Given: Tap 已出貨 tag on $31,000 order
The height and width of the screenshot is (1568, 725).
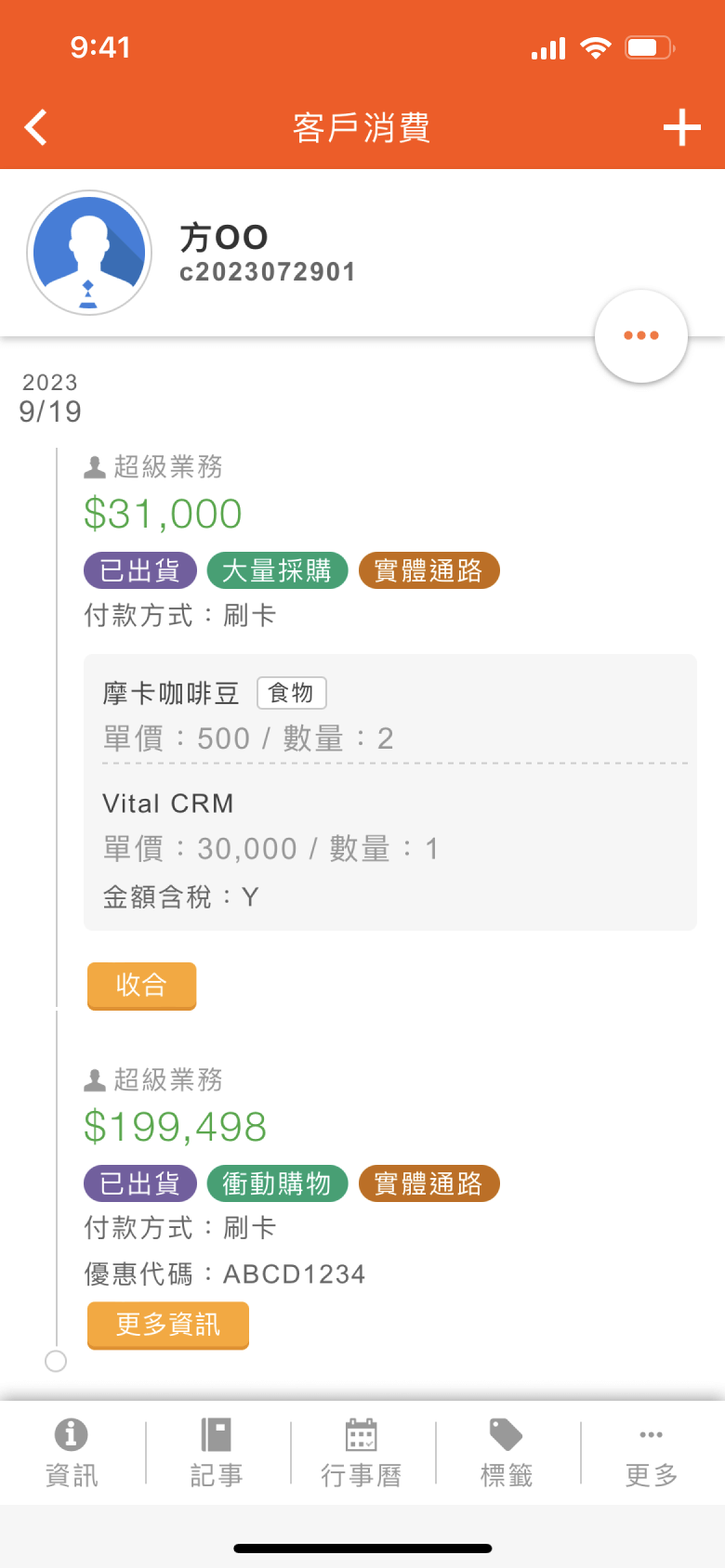Looking at the screenshot, I should [x=140, y=570].
